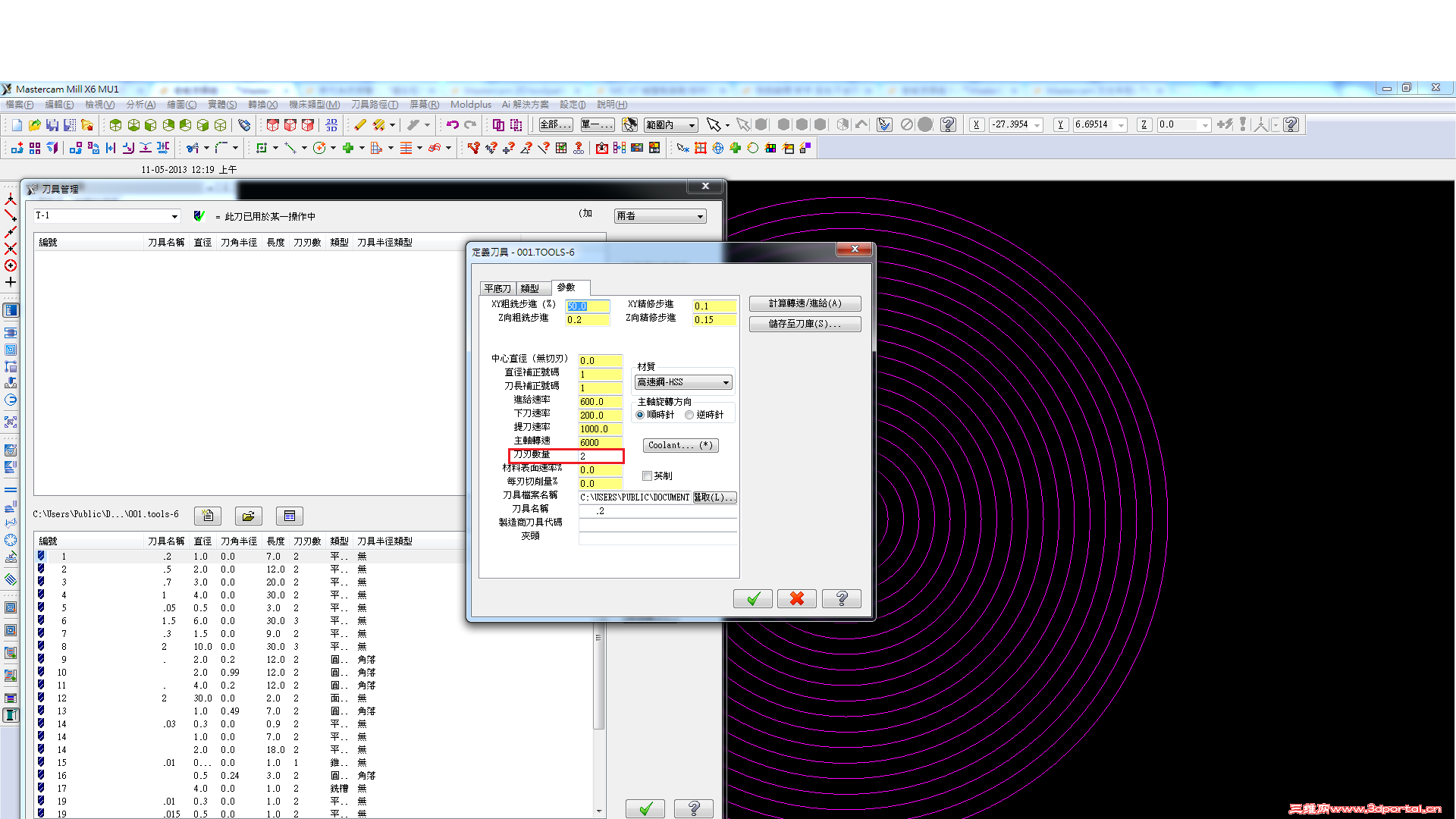Click the help question mark toolbar icon
Image resolution: width=1456 pixels, height=819 pixels.
(948, 125)
